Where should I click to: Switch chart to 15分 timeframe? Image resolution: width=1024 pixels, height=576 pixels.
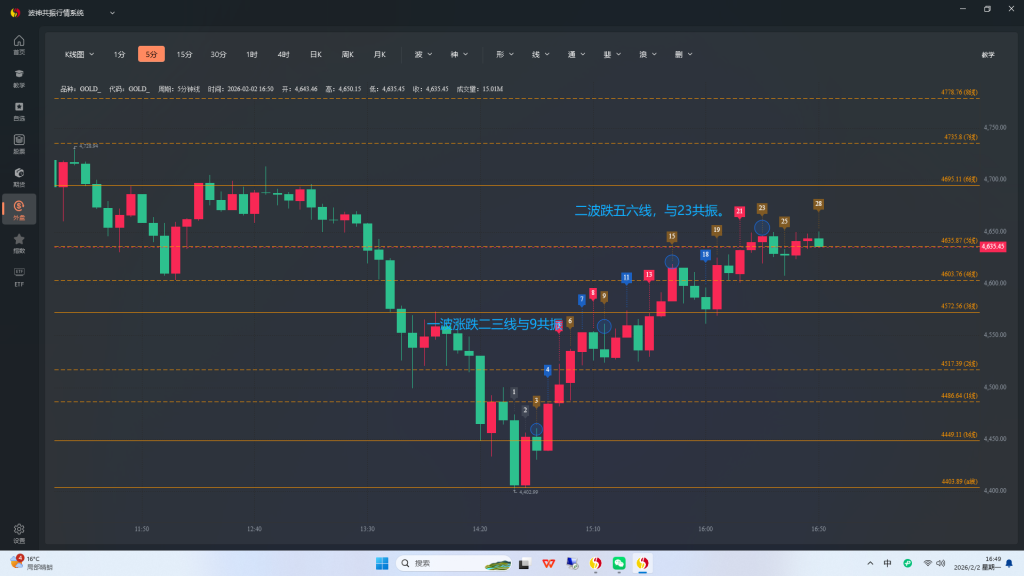point(184,54)
